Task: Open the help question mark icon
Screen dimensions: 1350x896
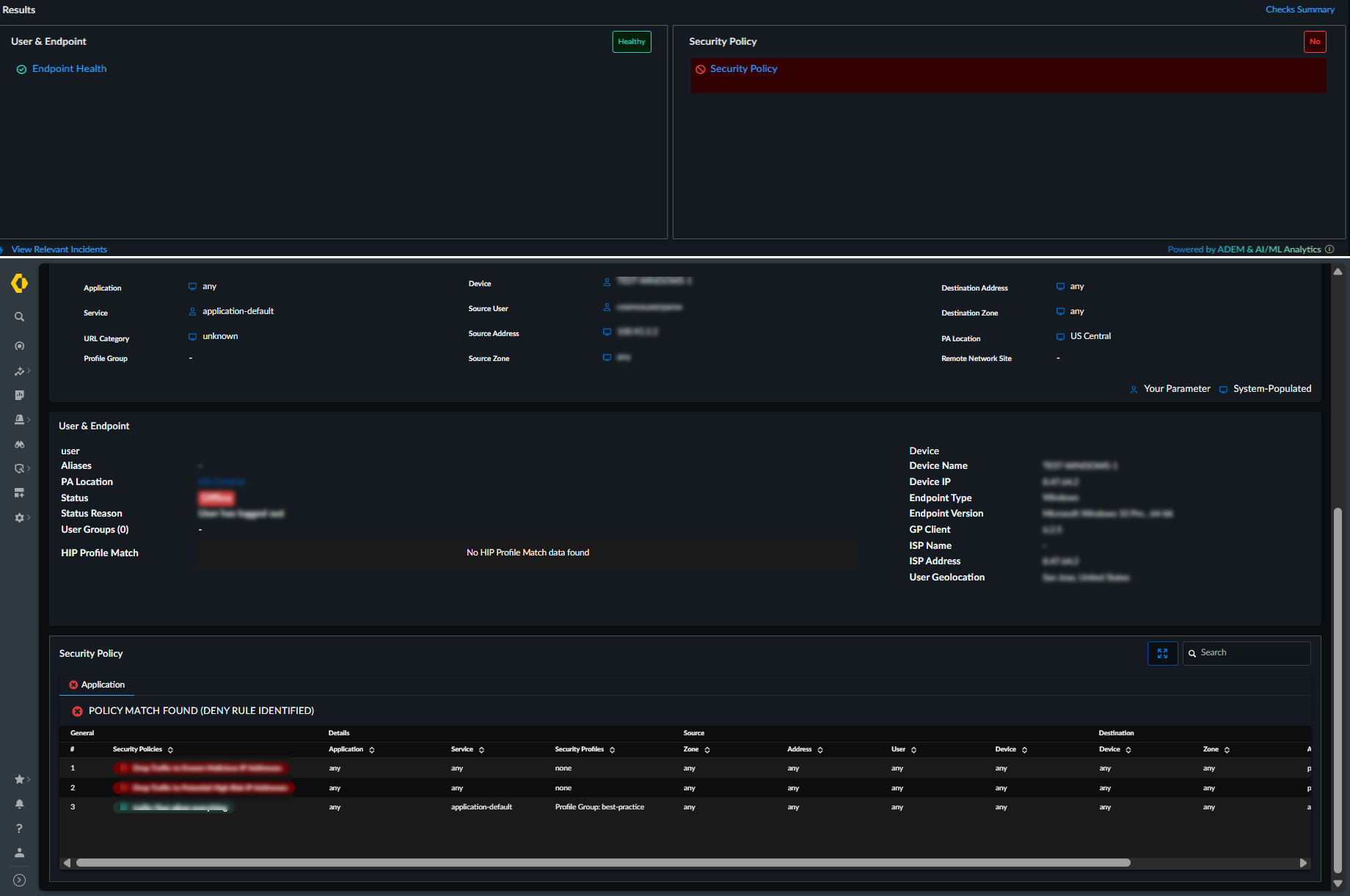Action: click(20, 828)
